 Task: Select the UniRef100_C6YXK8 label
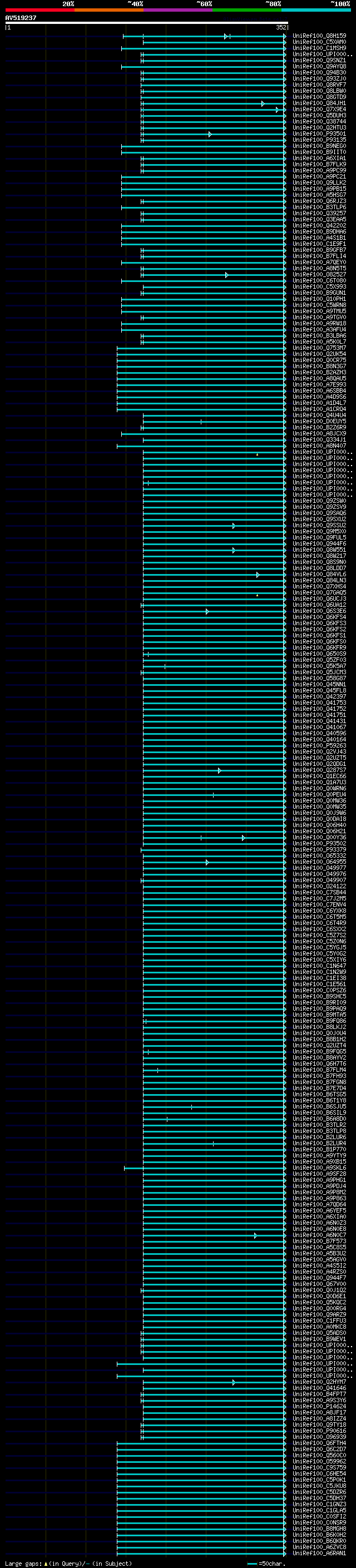319,911
